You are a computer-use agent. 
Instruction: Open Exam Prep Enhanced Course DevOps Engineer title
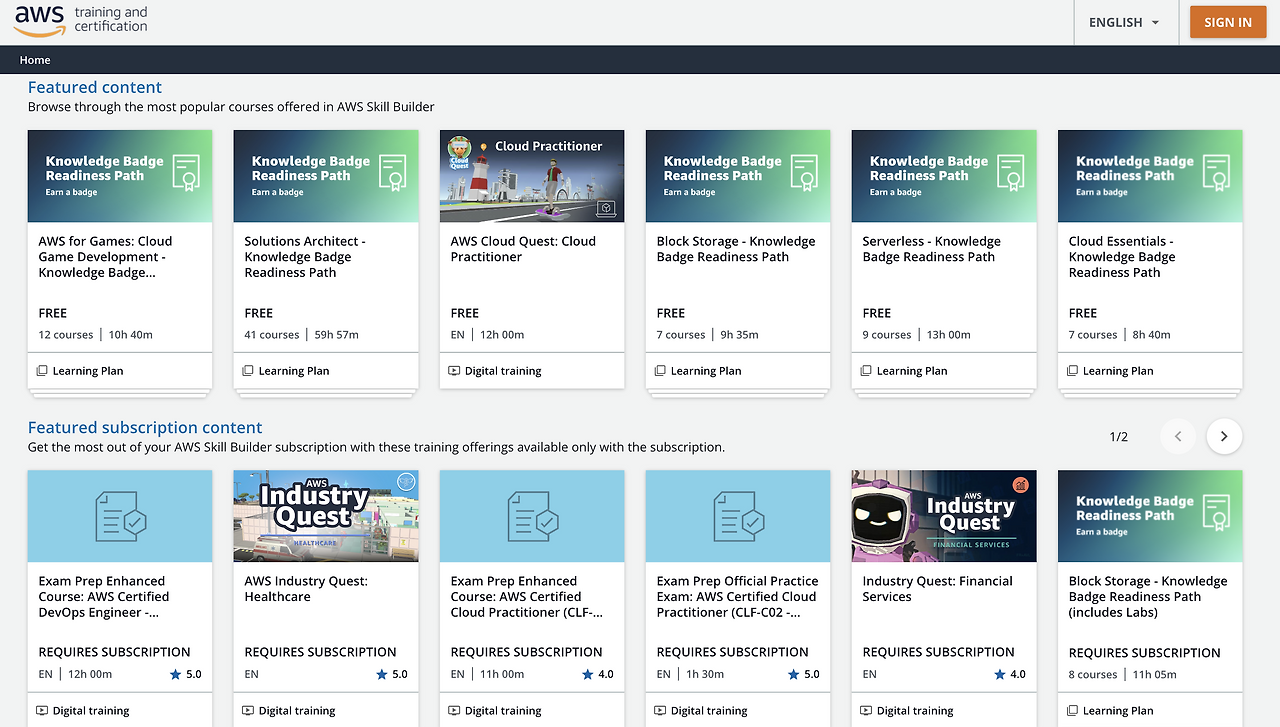click(104, 597)
